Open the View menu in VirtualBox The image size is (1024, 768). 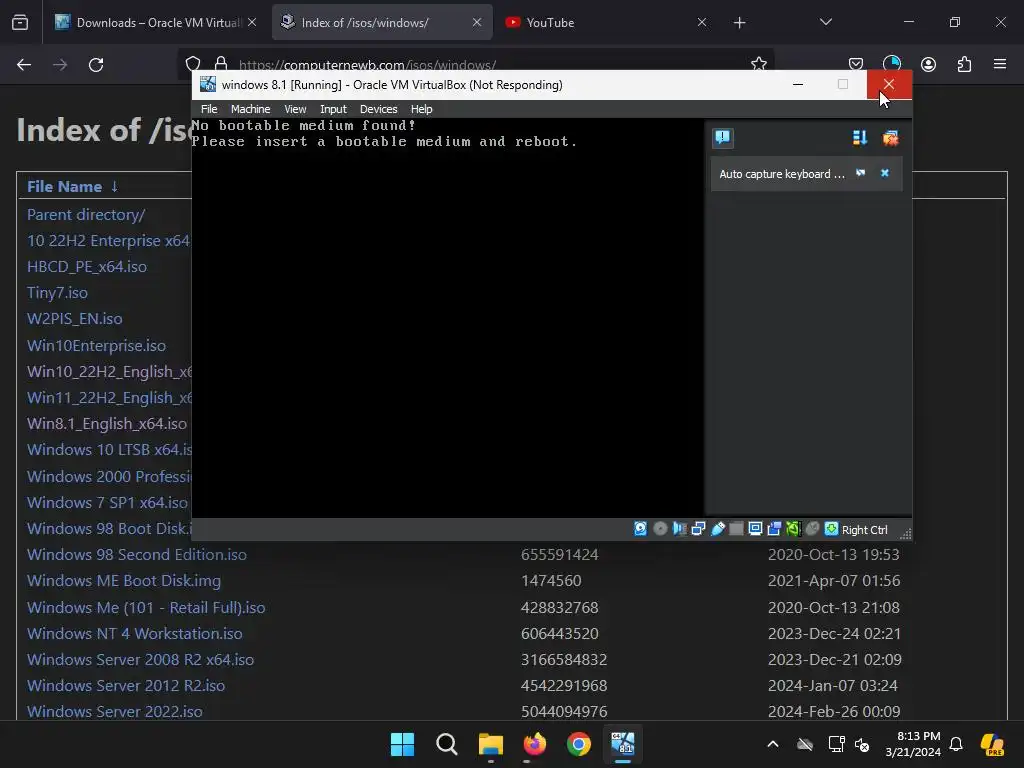[x=295, y=109]
